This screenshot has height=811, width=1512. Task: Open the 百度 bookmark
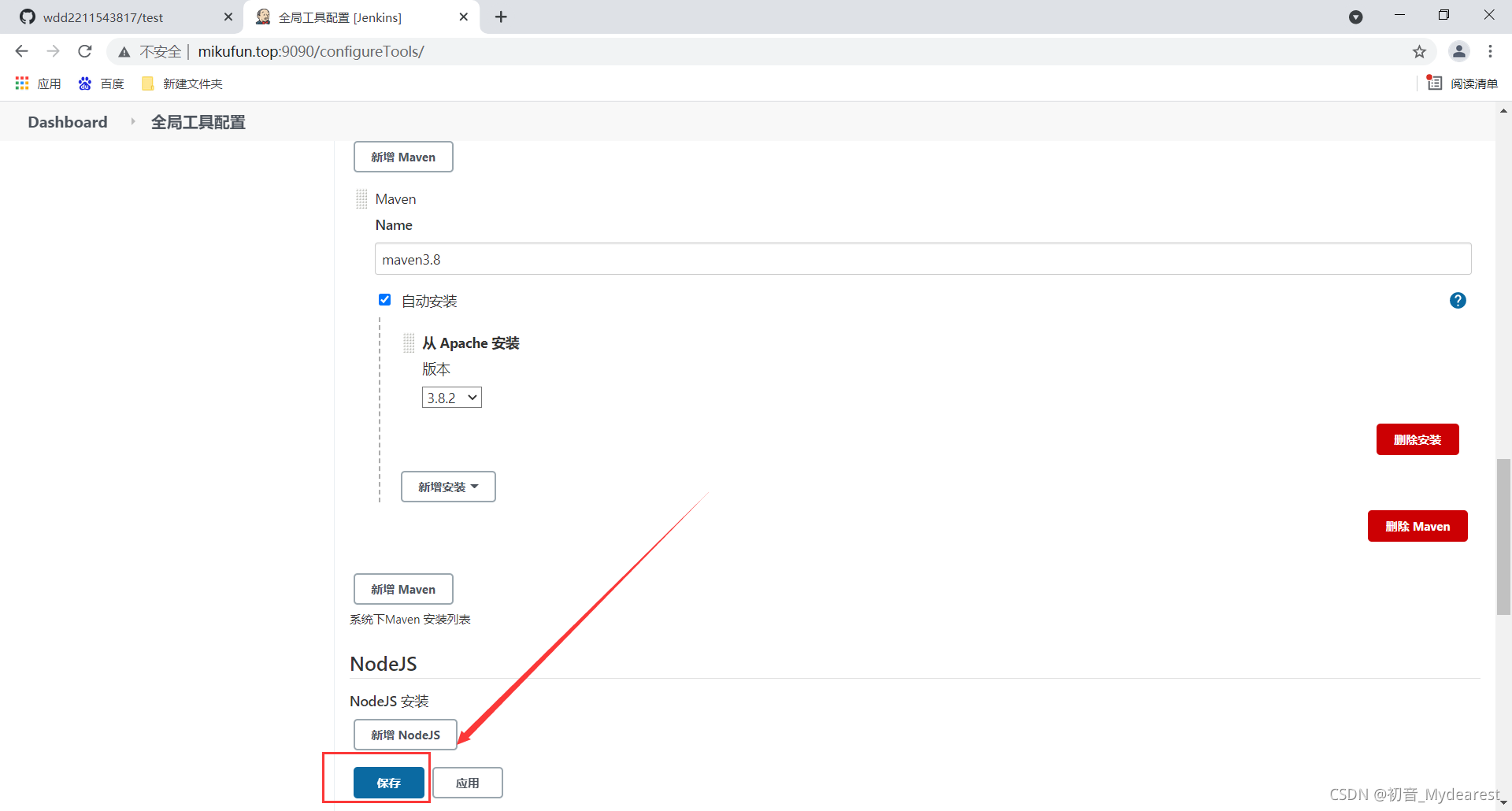[x=101, y=83]
